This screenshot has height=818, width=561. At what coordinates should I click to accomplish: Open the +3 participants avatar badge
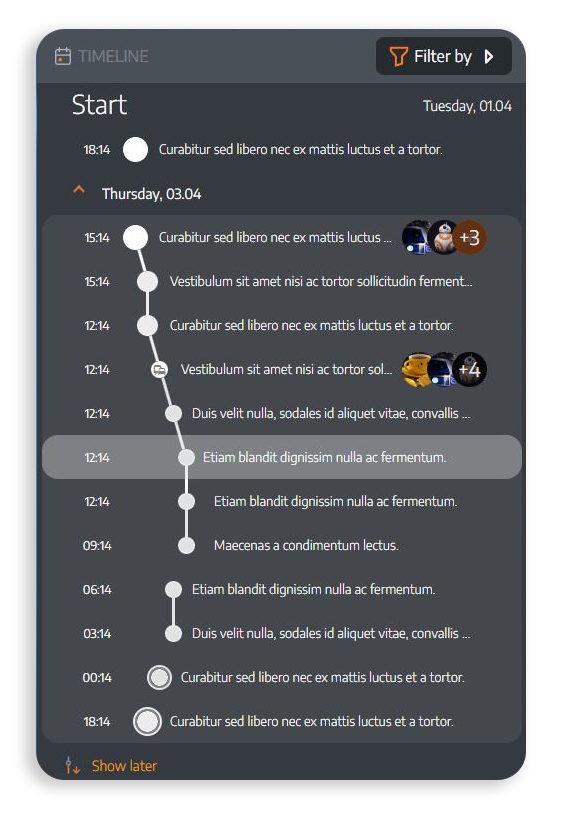click(469, 237)
